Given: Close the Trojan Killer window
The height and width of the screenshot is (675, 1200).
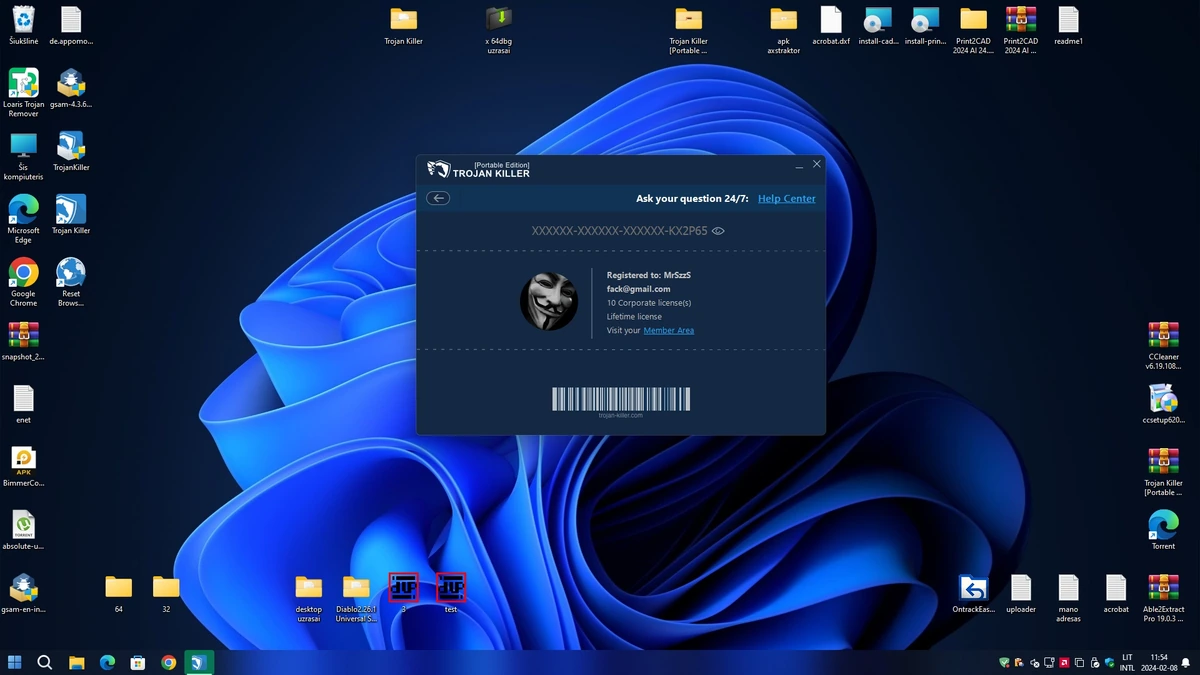Looking at the screenshot, I should (x=816, y=164).
